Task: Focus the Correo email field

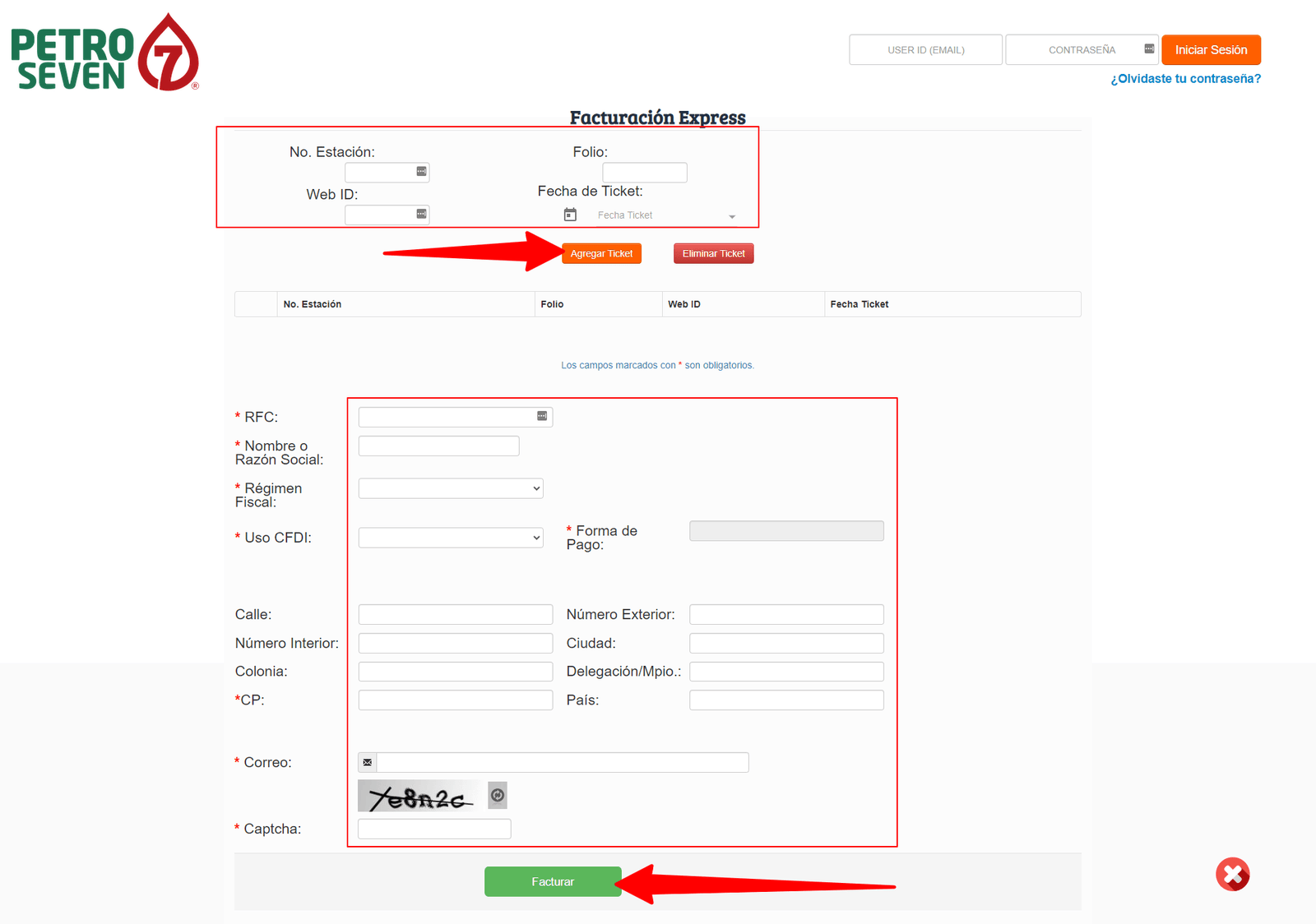Action: click(x=563, y=762)
